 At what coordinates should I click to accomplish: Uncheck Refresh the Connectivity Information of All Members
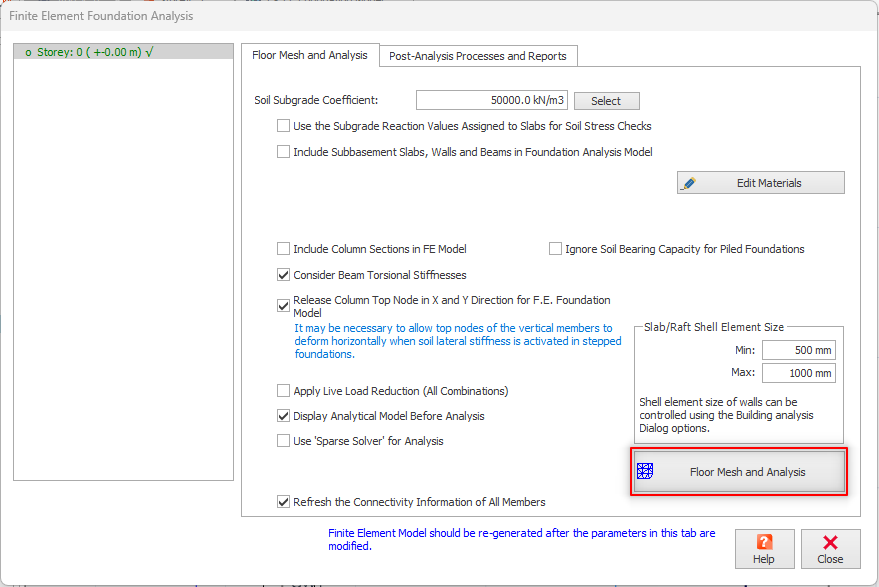coord(284,502)
